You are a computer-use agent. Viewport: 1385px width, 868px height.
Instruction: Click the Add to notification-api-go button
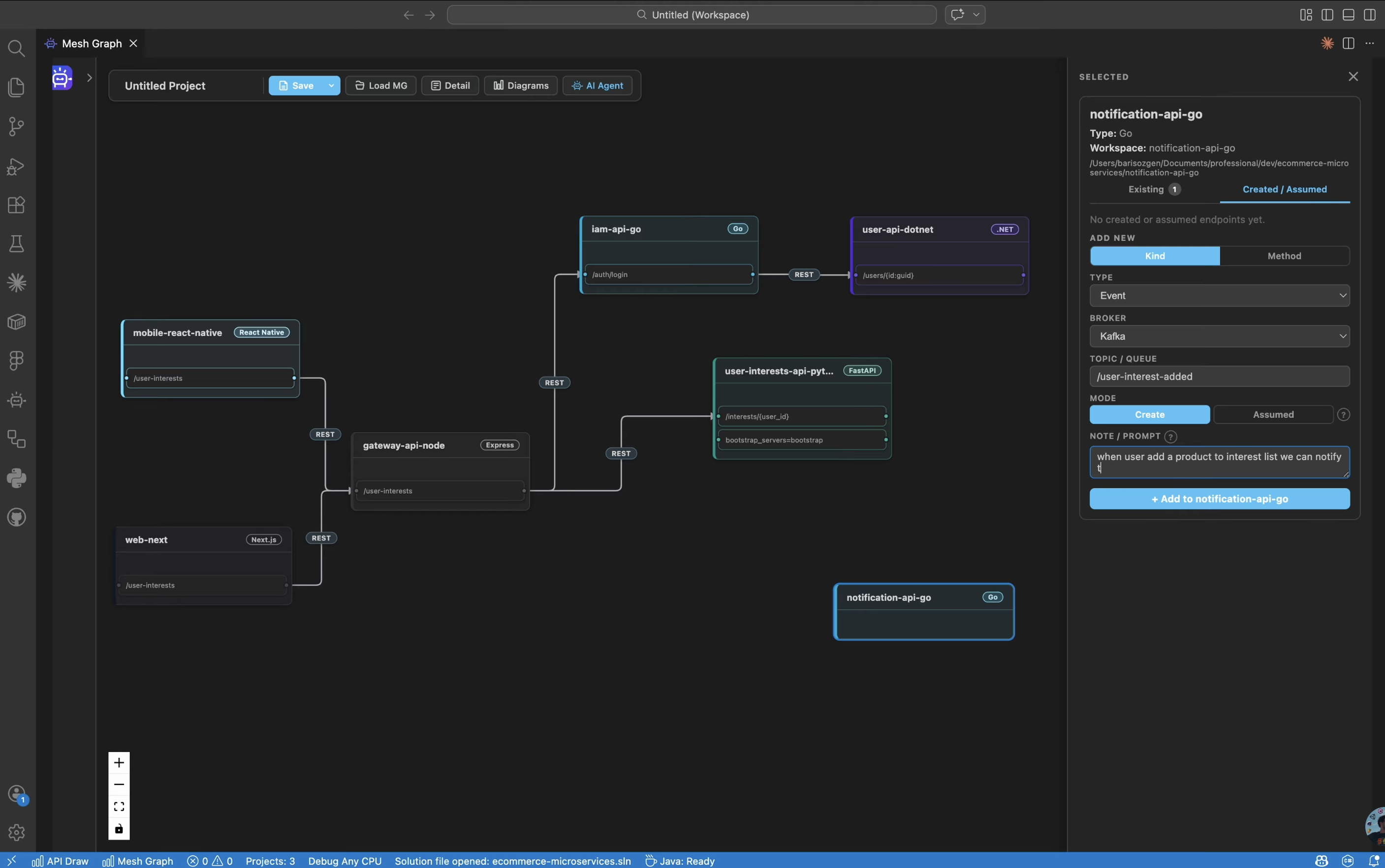[1220, 499]
